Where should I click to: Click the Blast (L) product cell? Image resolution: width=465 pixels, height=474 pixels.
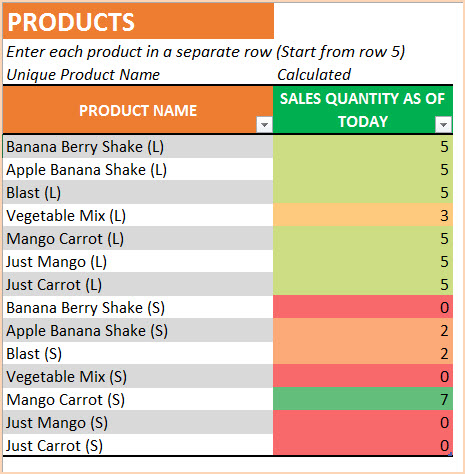click(138, 193)
